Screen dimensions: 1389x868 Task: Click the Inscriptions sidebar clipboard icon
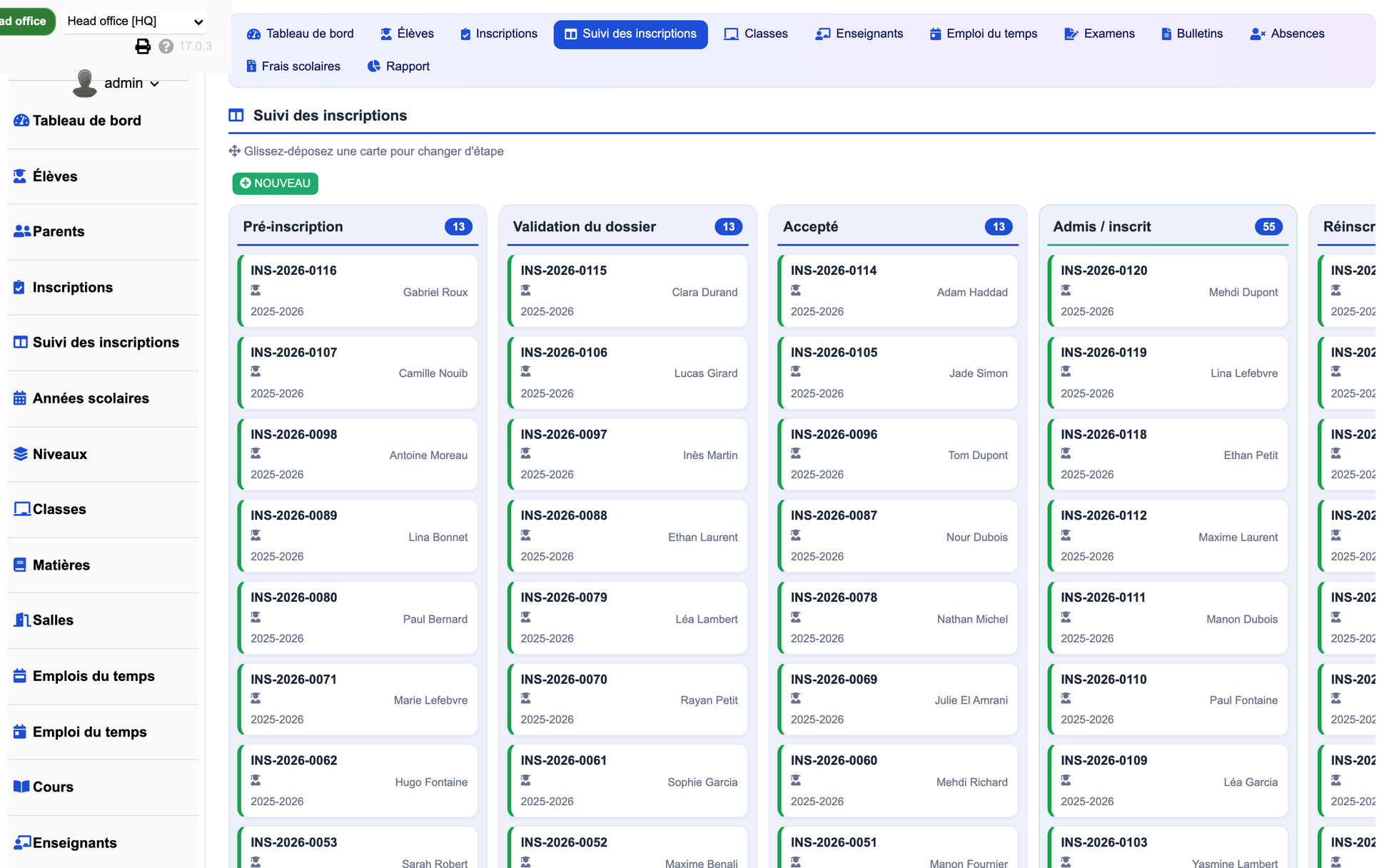(19, 287)
